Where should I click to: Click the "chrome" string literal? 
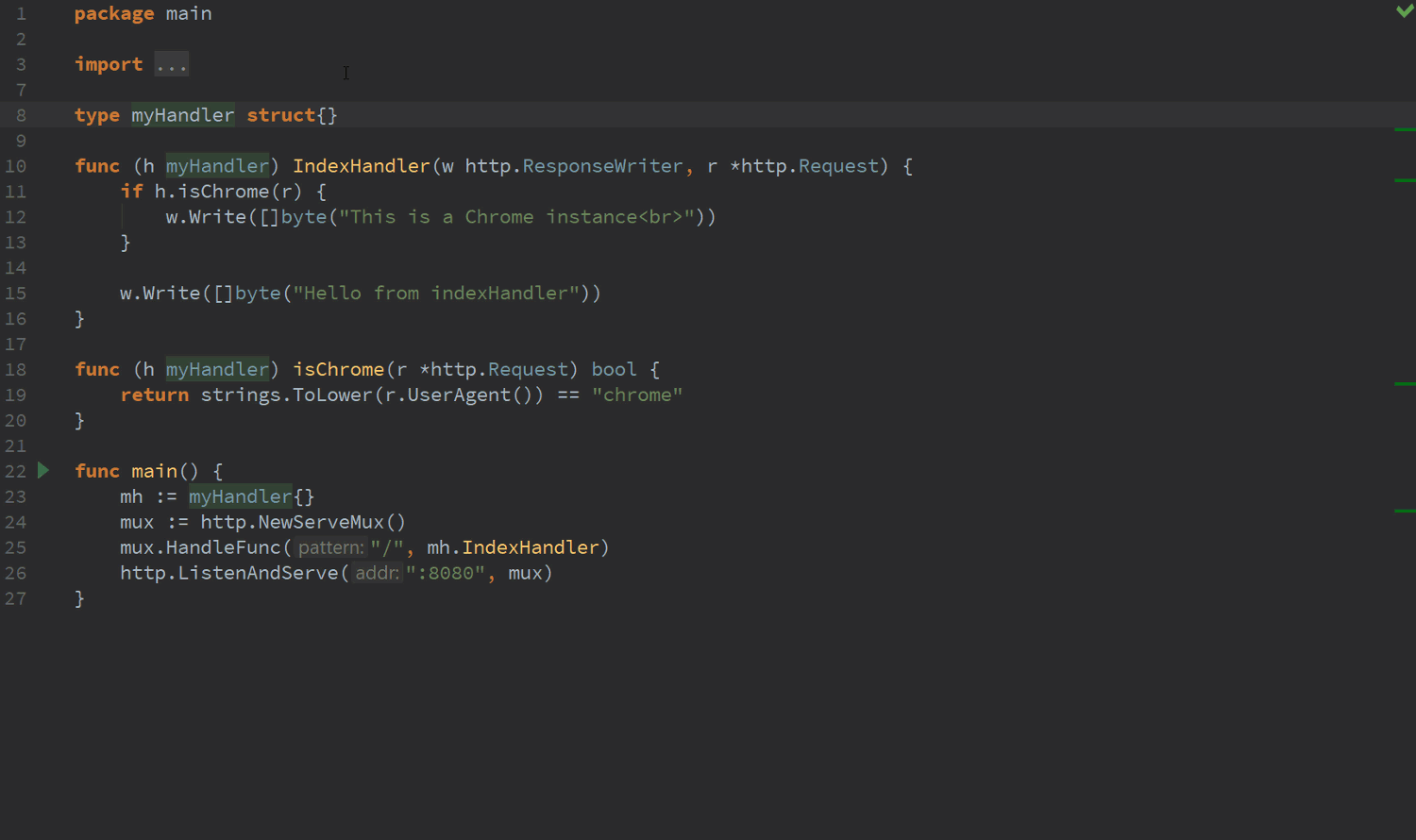point(637,395)
